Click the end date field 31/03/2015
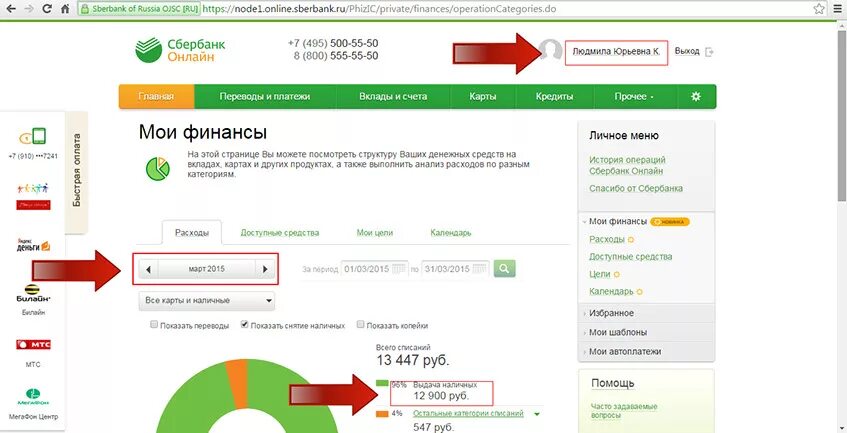This screenshot has width=847, height=433. 455,268
